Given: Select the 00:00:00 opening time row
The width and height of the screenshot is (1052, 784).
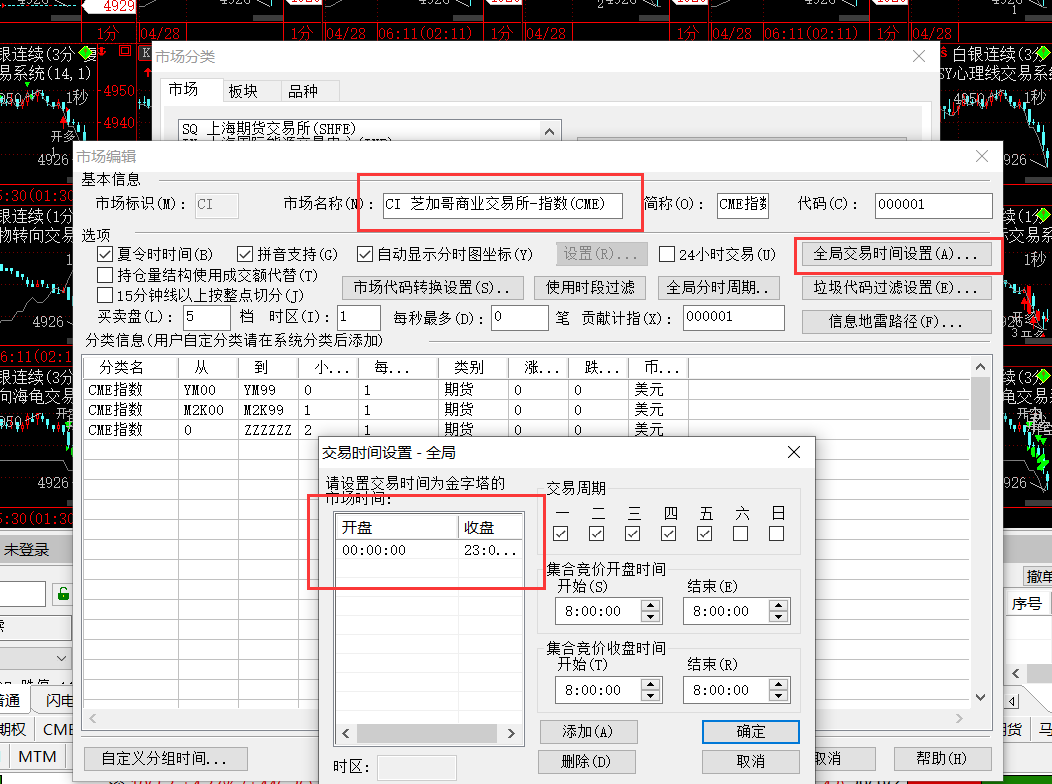Looking at the screenshot, I should [397, 550].
